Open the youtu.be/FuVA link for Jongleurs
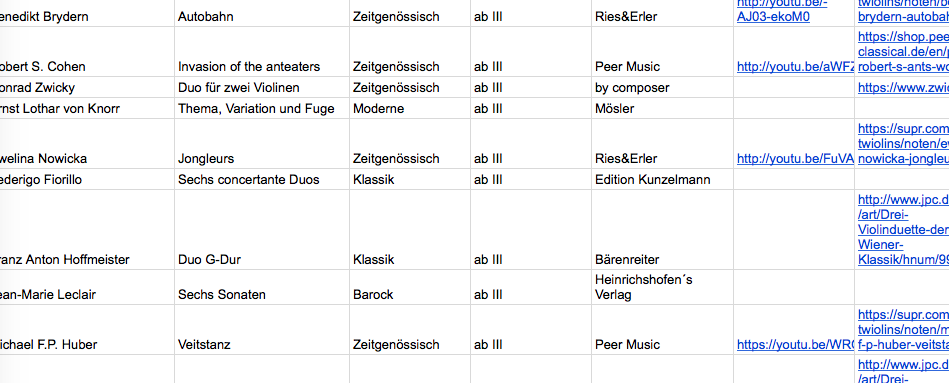949x383 pixels. tap(795, 159)
